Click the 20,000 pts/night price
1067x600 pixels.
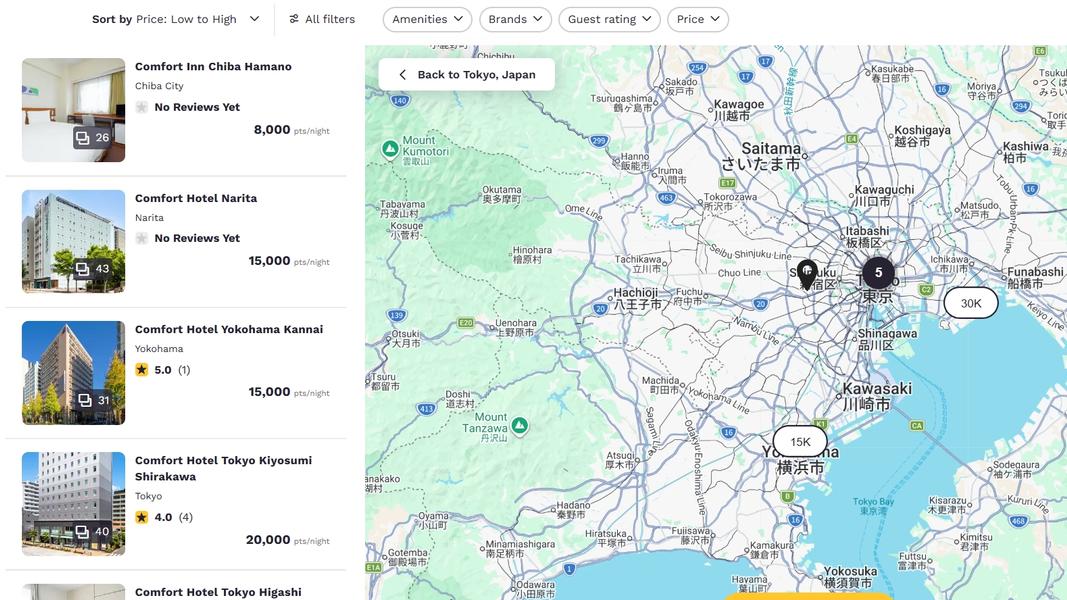click(287, 540)
